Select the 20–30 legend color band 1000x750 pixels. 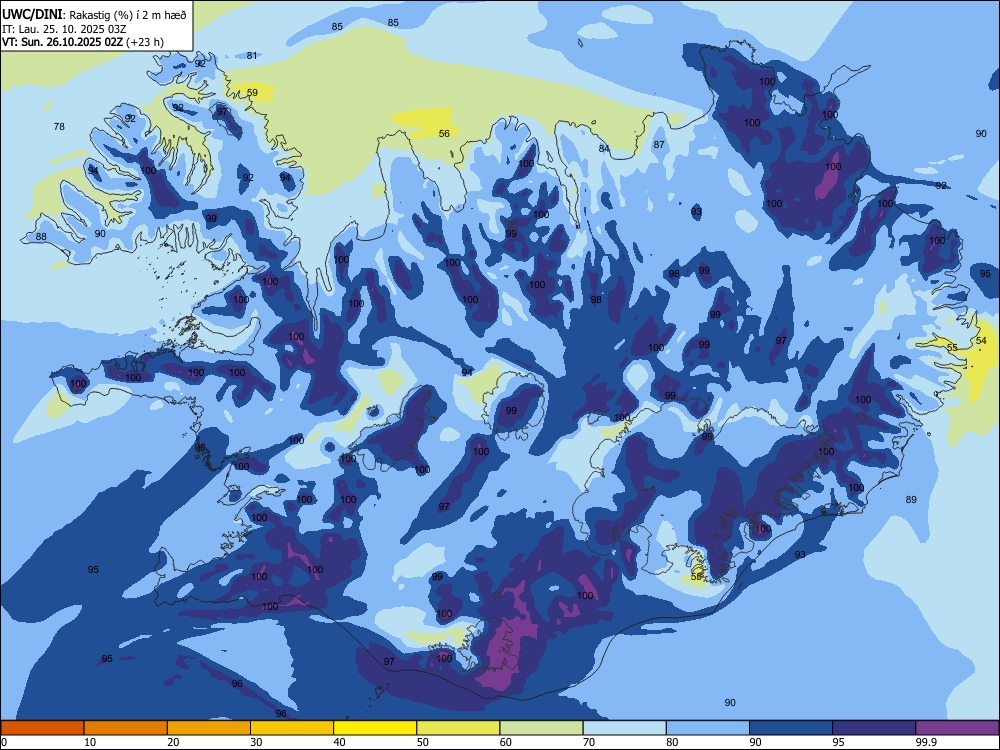pyautogui.click(x=209, y=728)
